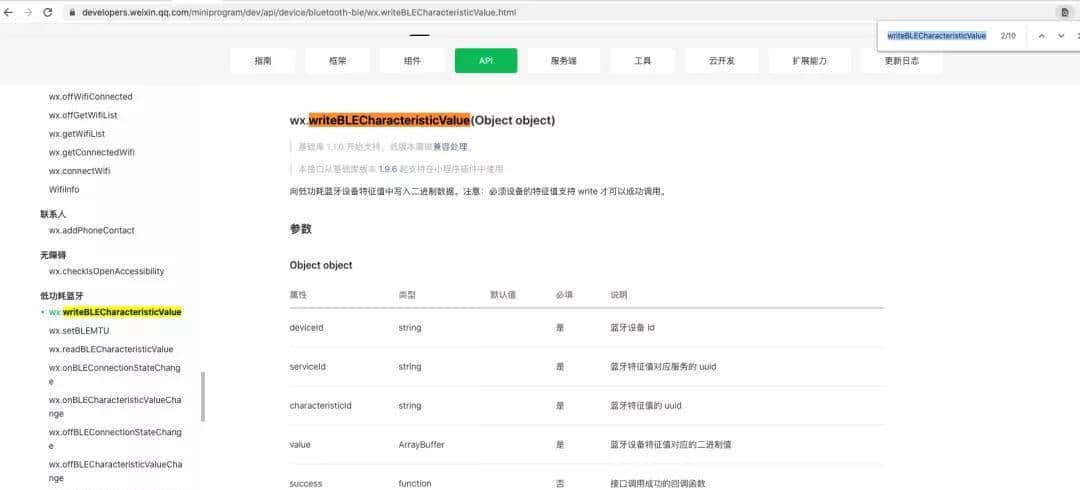
Task: Open the 框架 tab
Action: [338, 61]
